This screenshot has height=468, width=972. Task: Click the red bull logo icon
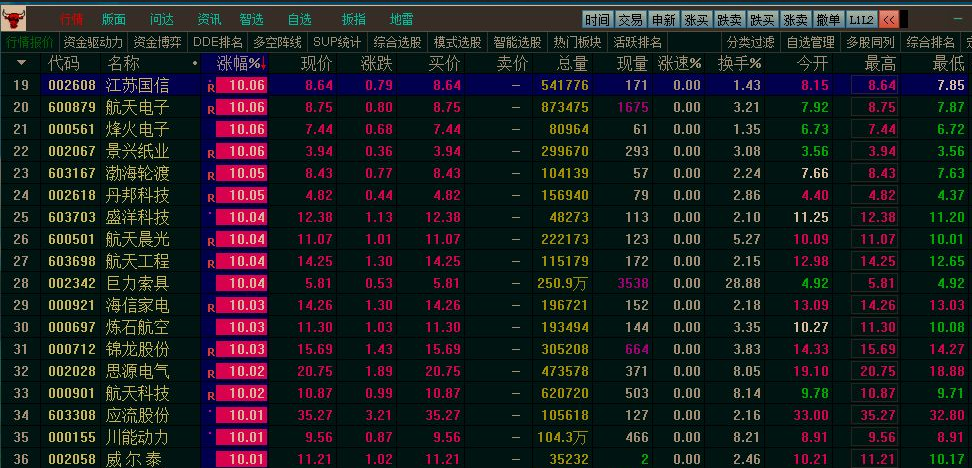tap(14, 20)
